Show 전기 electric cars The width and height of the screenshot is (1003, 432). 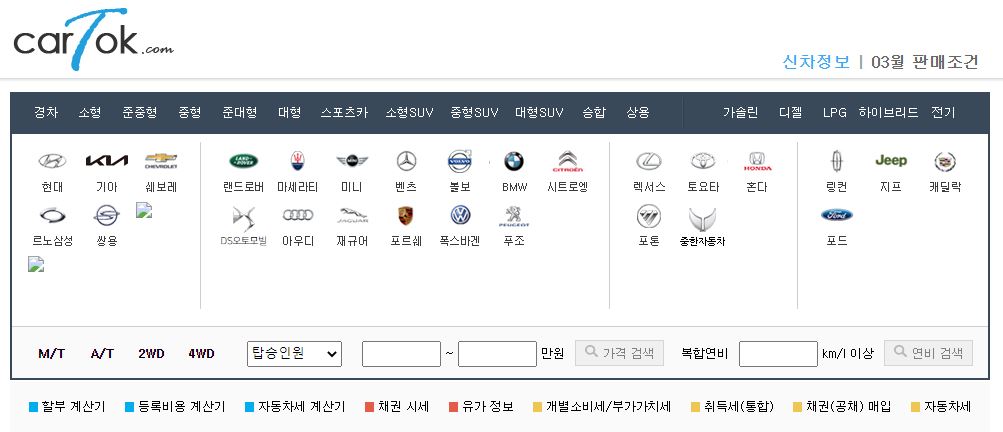943,113
